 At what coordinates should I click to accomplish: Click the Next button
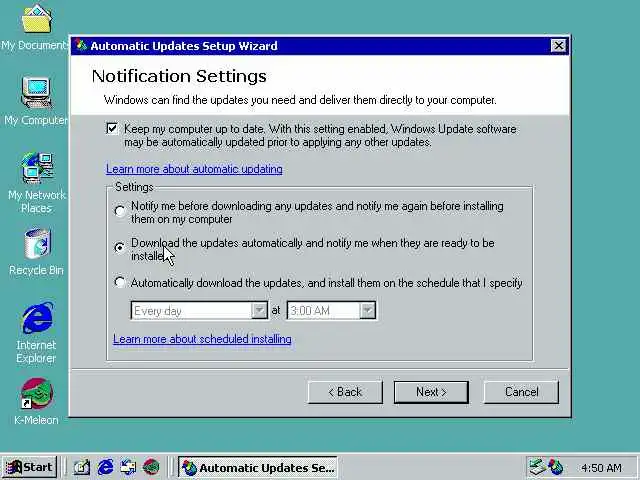[431, 392]
